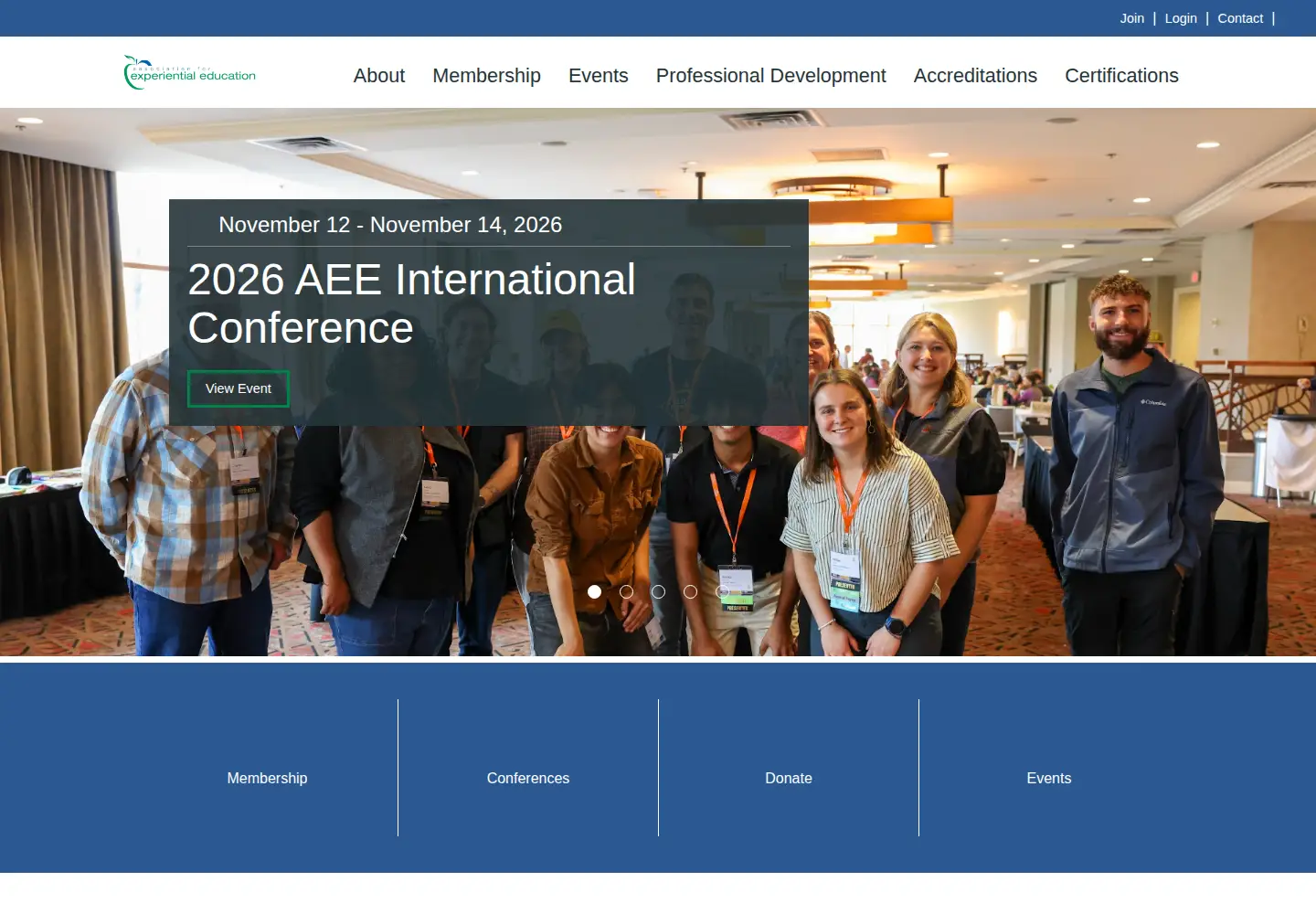Go to the fifth carousel slide dot
This screenshot has height=914, width=1316.
722,592
